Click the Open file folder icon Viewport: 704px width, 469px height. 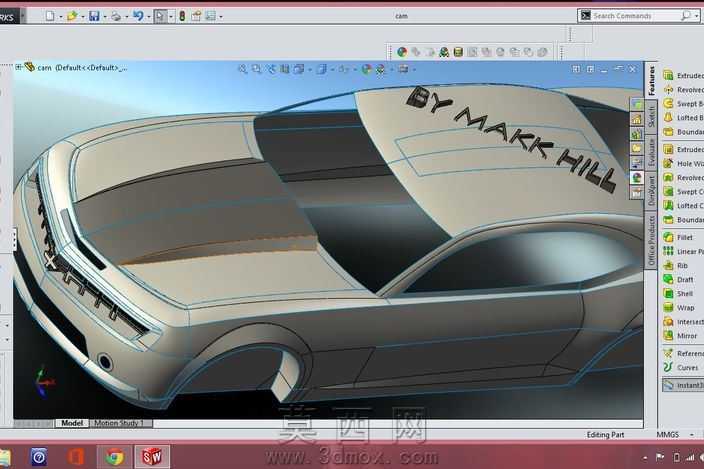(72, 16)
